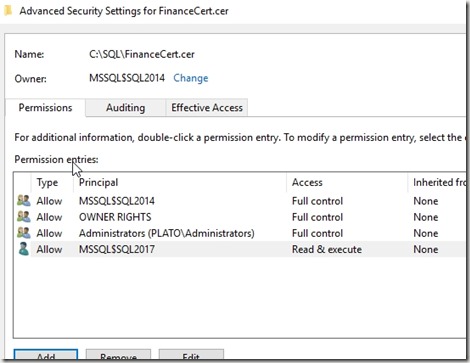
Task: Sort by the Type column header
Action: pyautogui.click(x=52, y=182)
